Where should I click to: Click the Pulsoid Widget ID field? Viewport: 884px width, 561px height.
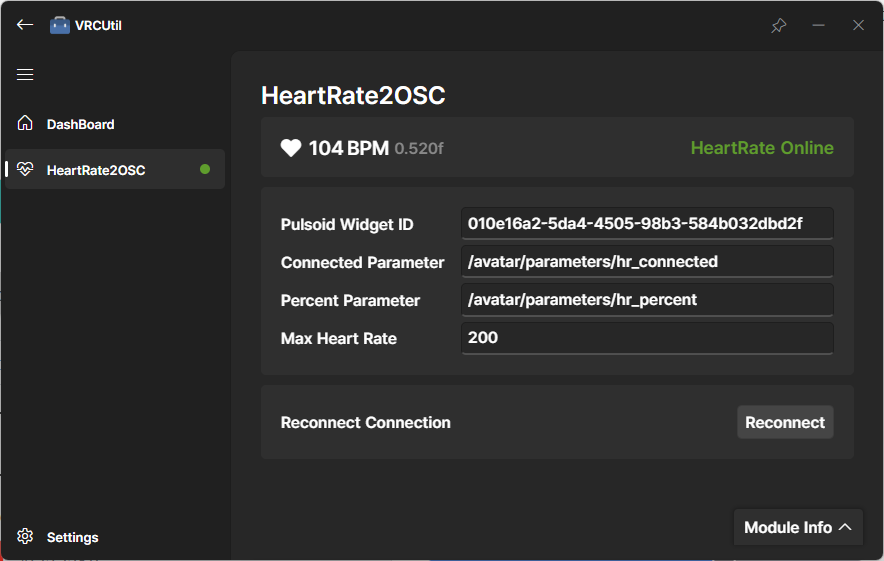(647, 224)
